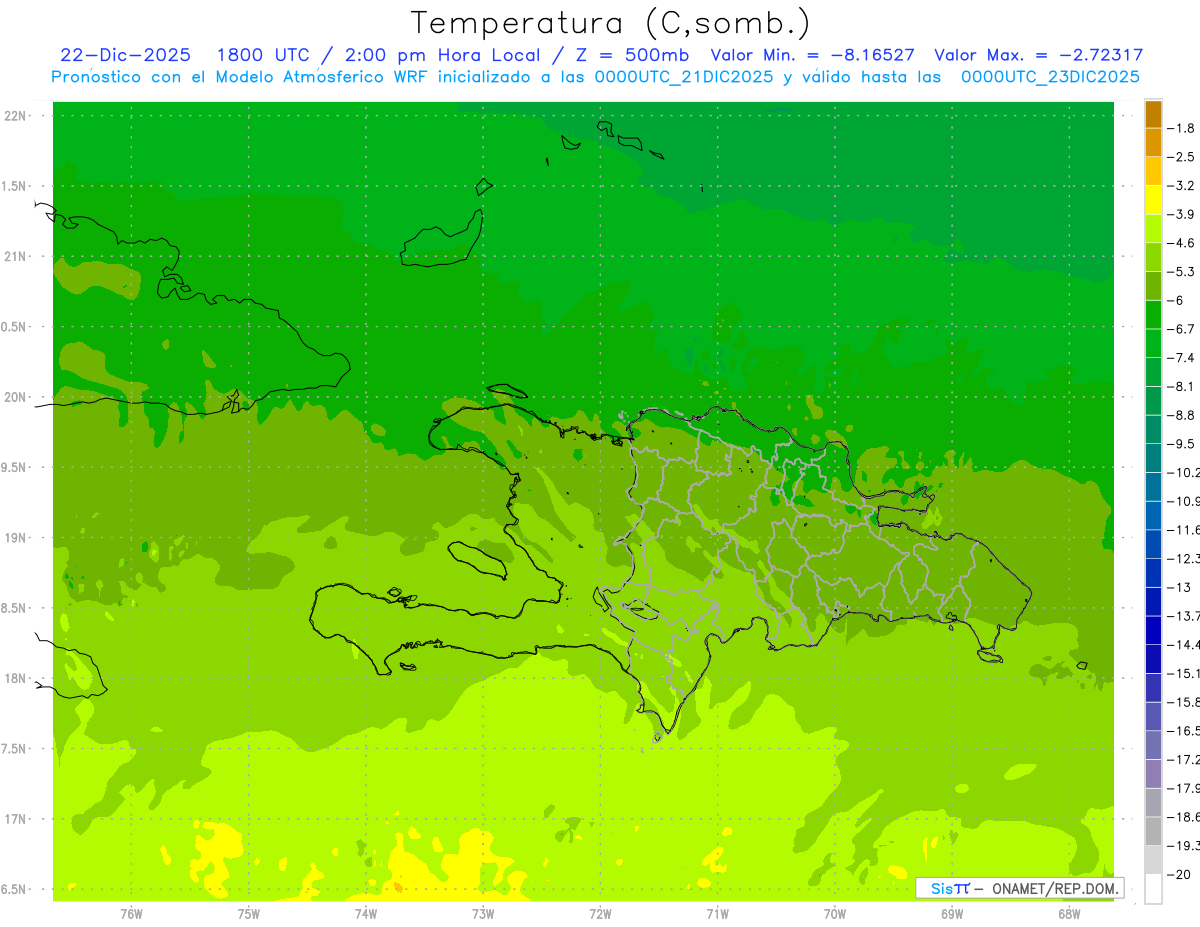Click the '-3.2' legend value
The image size is (1200, 927).
(1182, 186)
